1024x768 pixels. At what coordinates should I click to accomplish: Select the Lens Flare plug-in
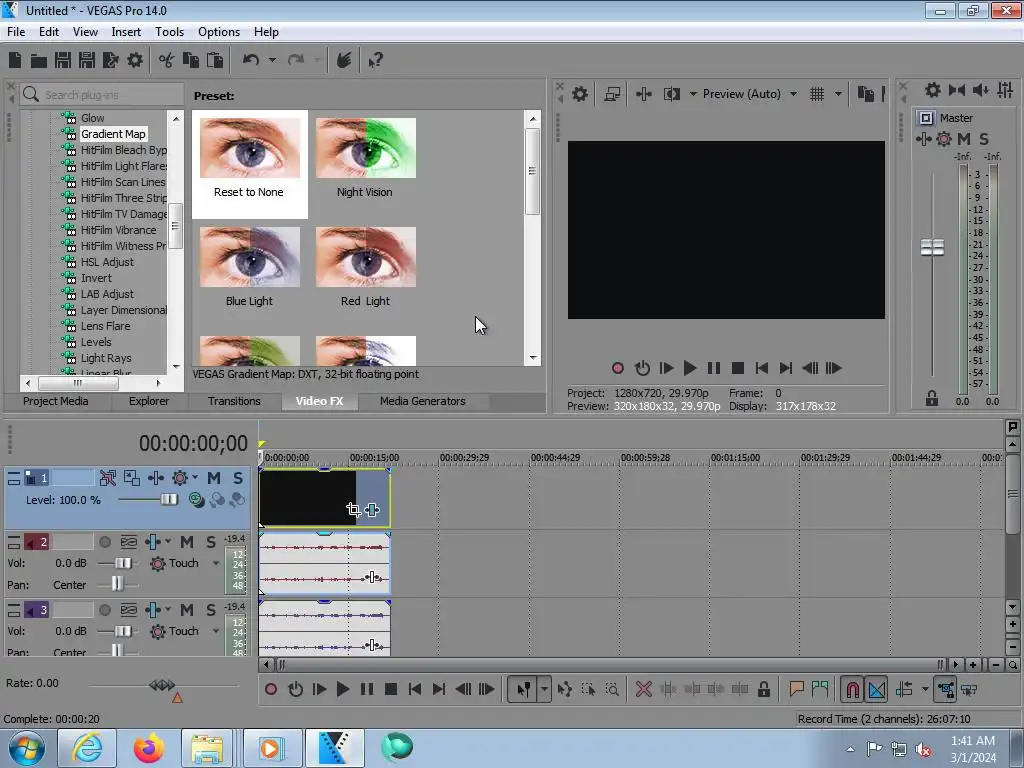coord(105,326)
